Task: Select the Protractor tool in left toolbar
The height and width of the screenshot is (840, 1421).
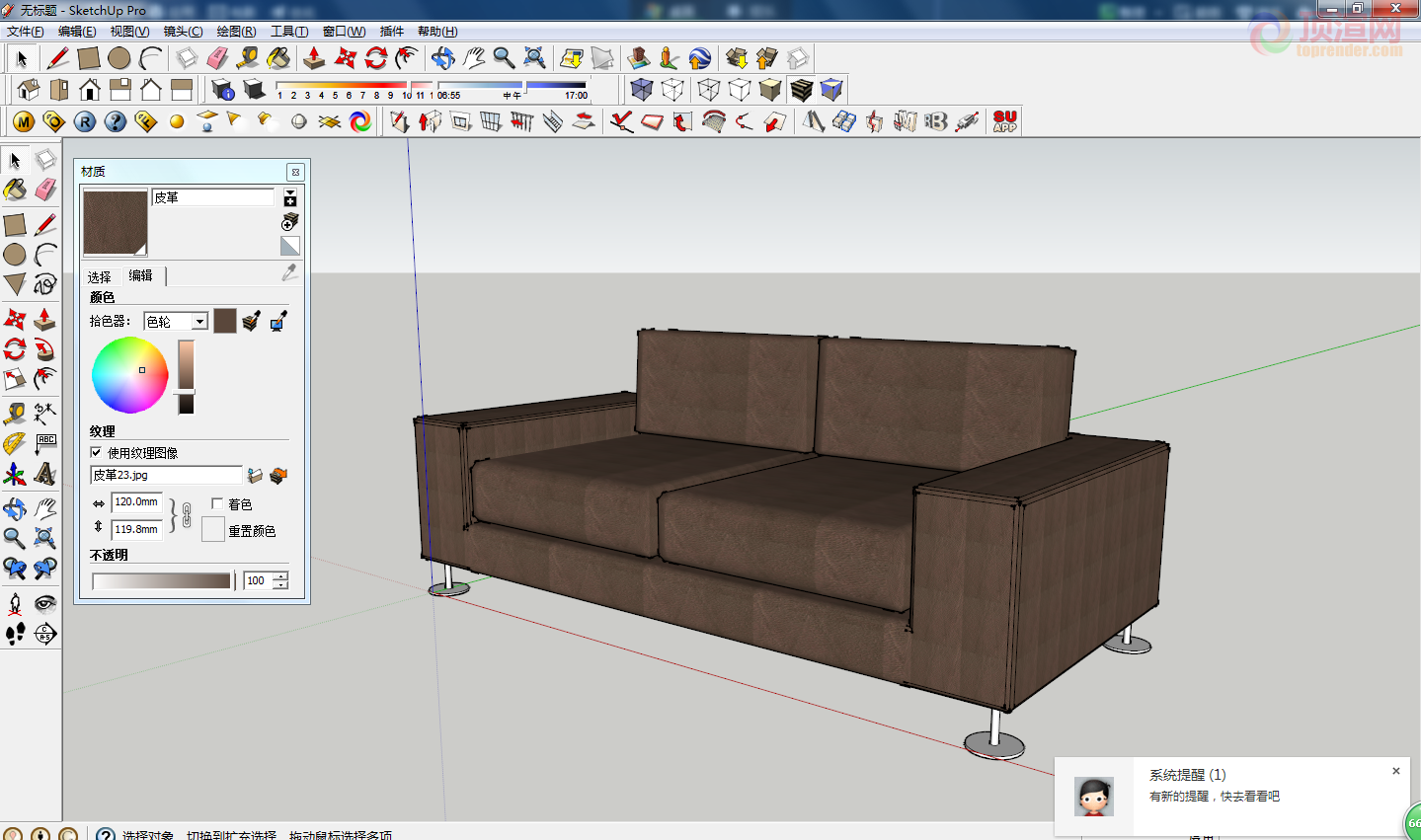Action: click(x=15, y=443)
